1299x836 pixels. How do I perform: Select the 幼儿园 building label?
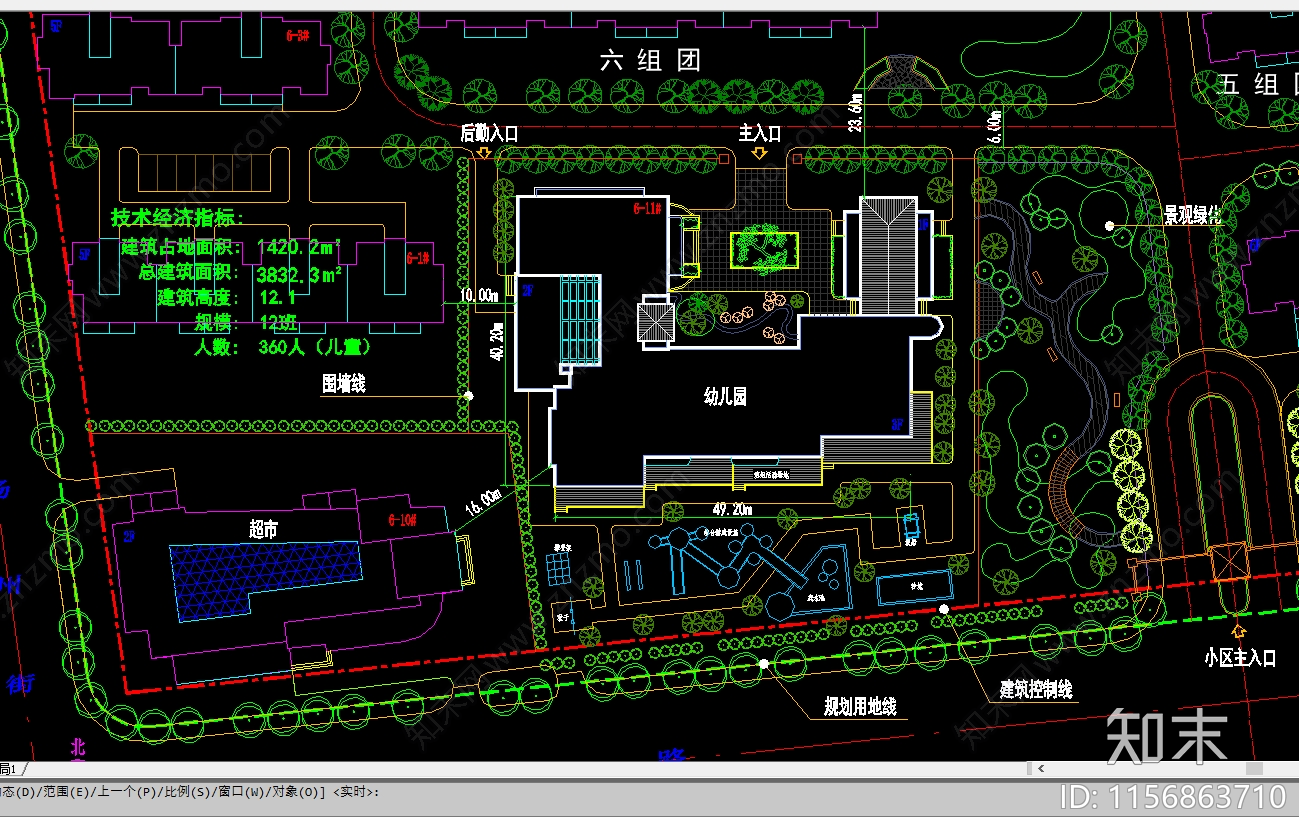tap(725, 397)
